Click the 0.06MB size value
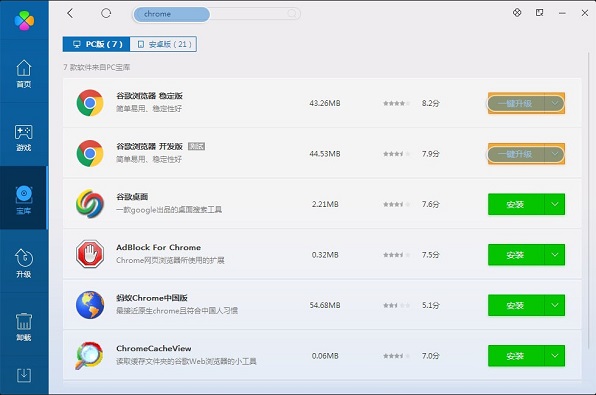 pyautogui.click(x=325, y=356)
